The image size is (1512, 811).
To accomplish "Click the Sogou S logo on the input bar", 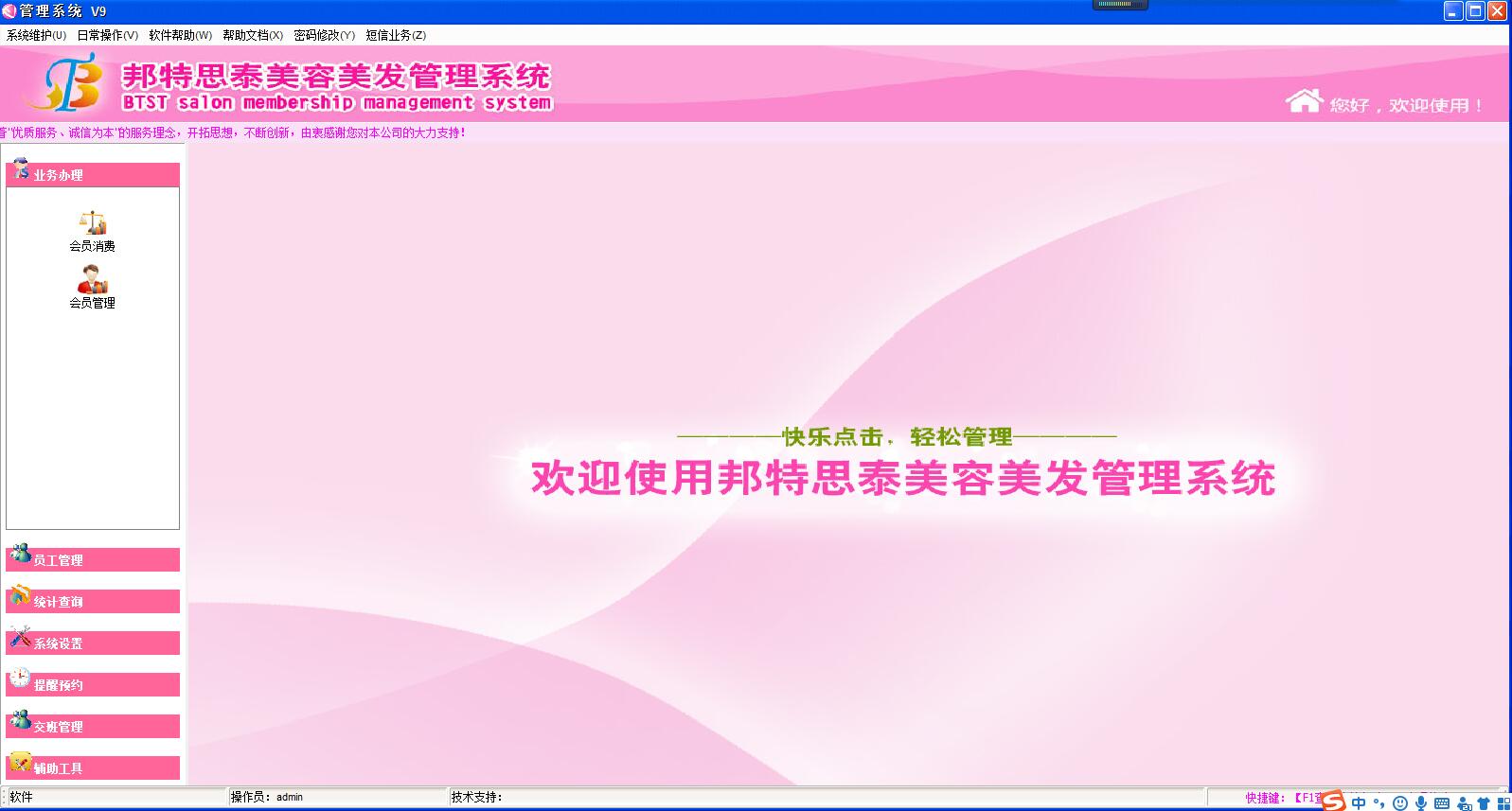I will pyautogui.click(x=1334, y=802).
